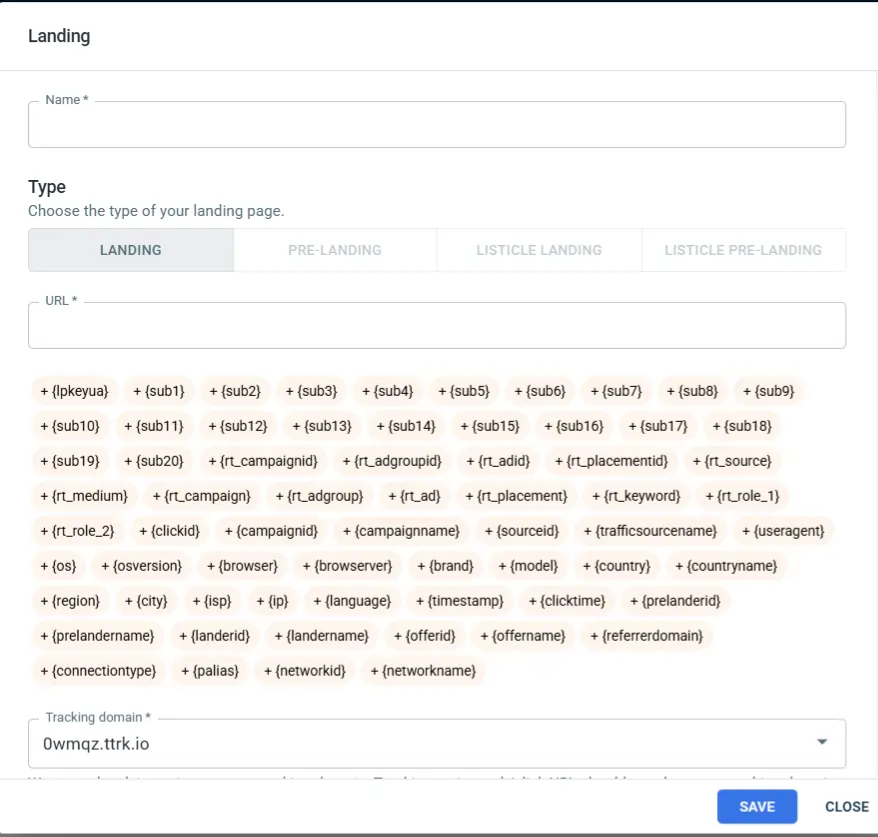Open the Tracking domain dropdown
The height and width of the screenshot is (837, 878).
436,743
